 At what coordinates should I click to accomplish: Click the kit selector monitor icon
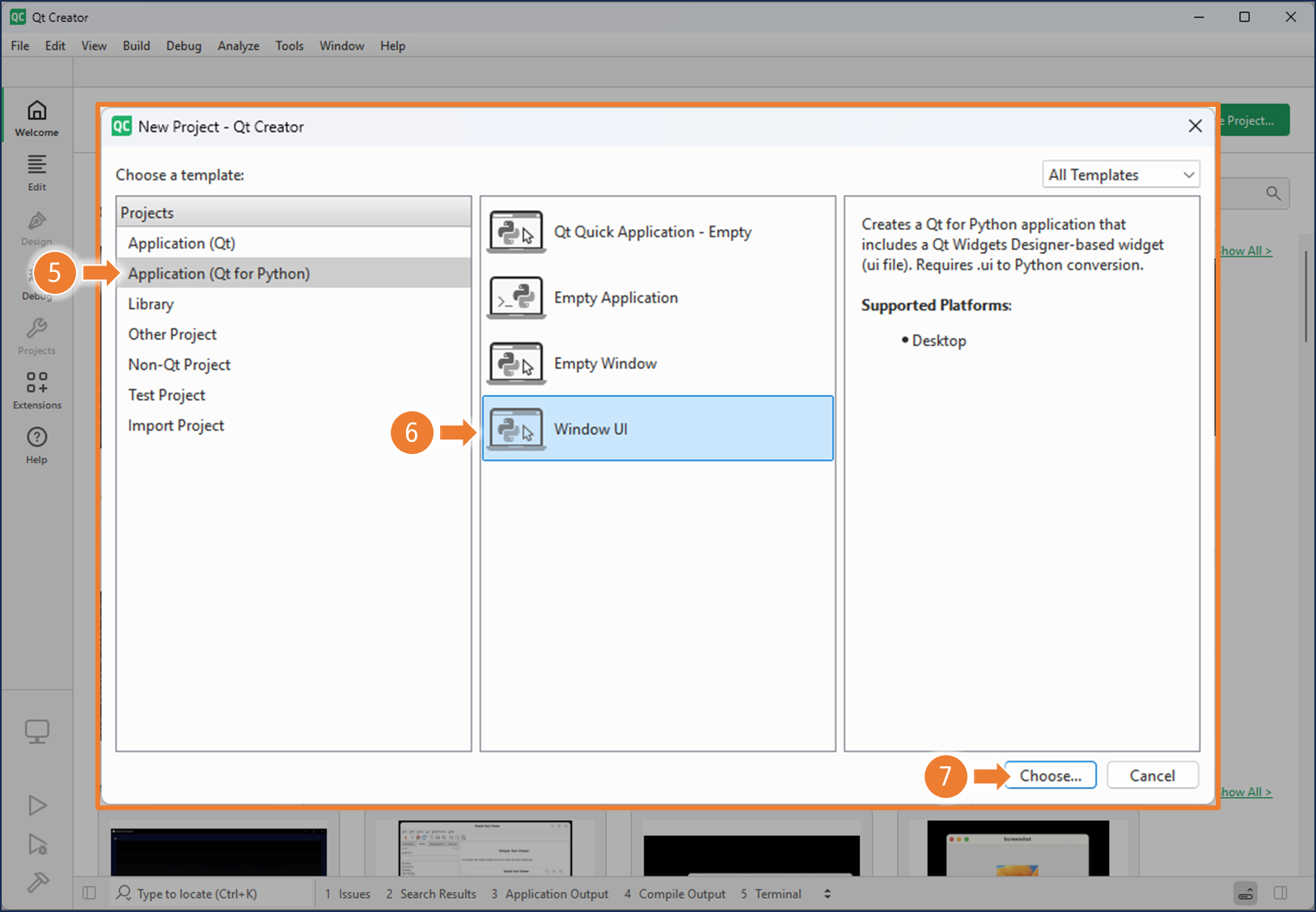click(36, 732)
